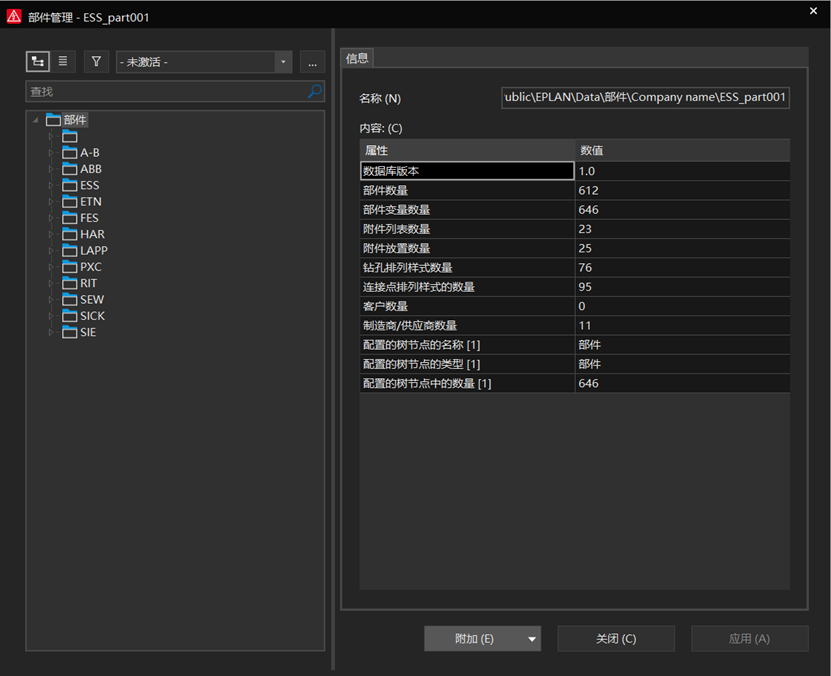Select the A-B folder icon
Viewport: 831px width, 676px height.
click(69, 153)
